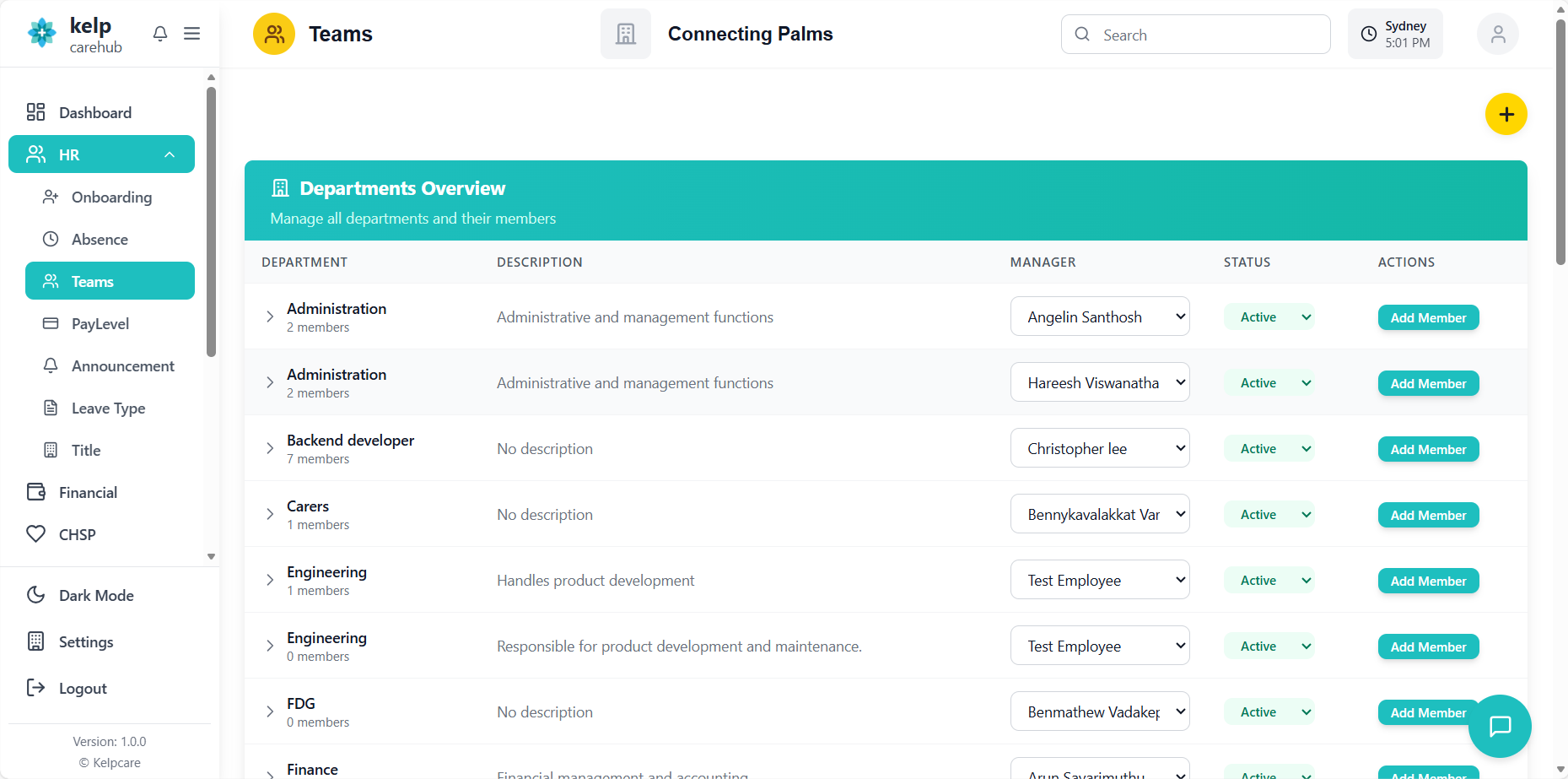
Task: Expand the Carers department row
Action: (270, 515)
